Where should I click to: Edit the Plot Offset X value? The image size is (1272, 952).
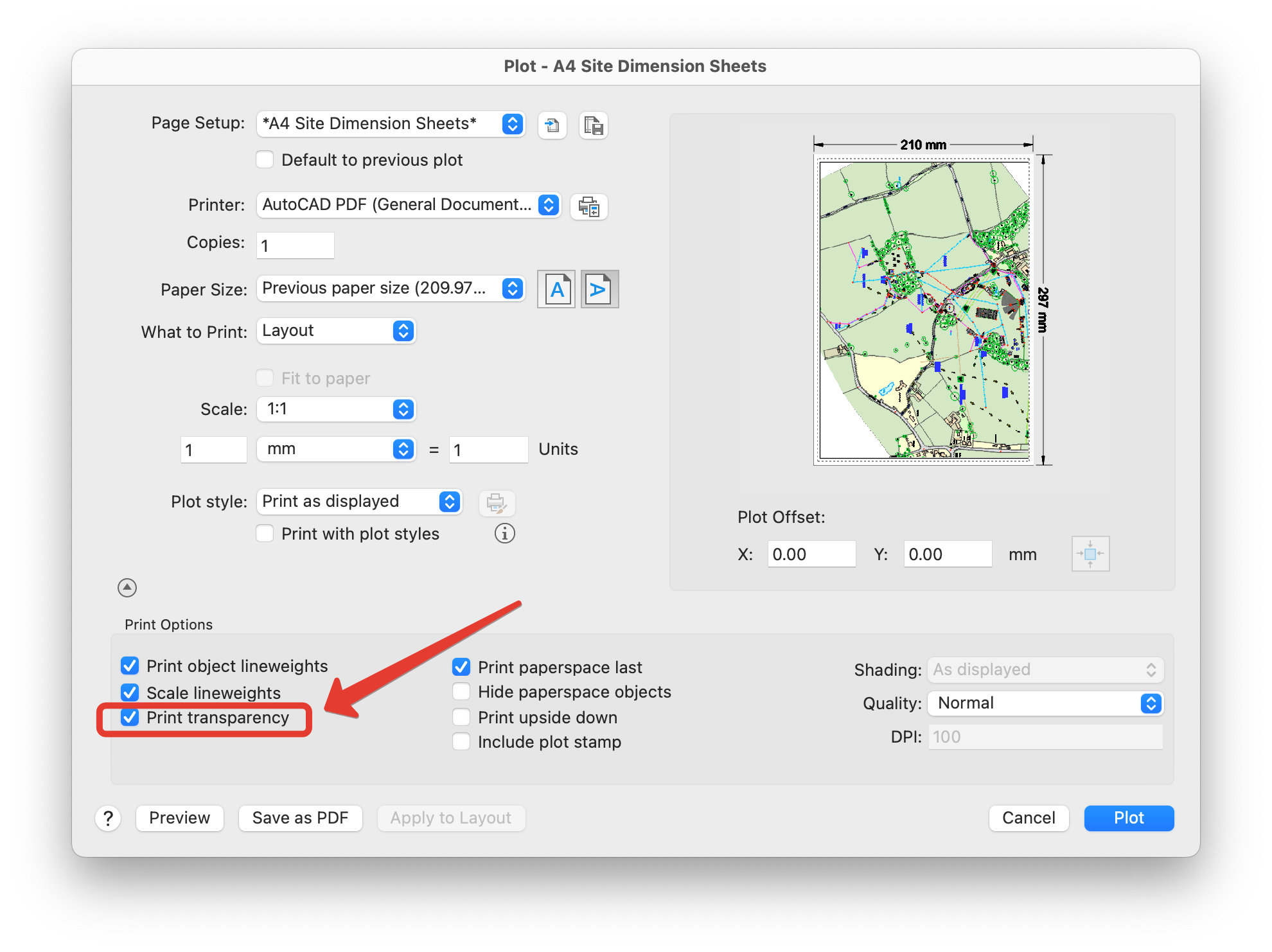(x=811, y=554)
